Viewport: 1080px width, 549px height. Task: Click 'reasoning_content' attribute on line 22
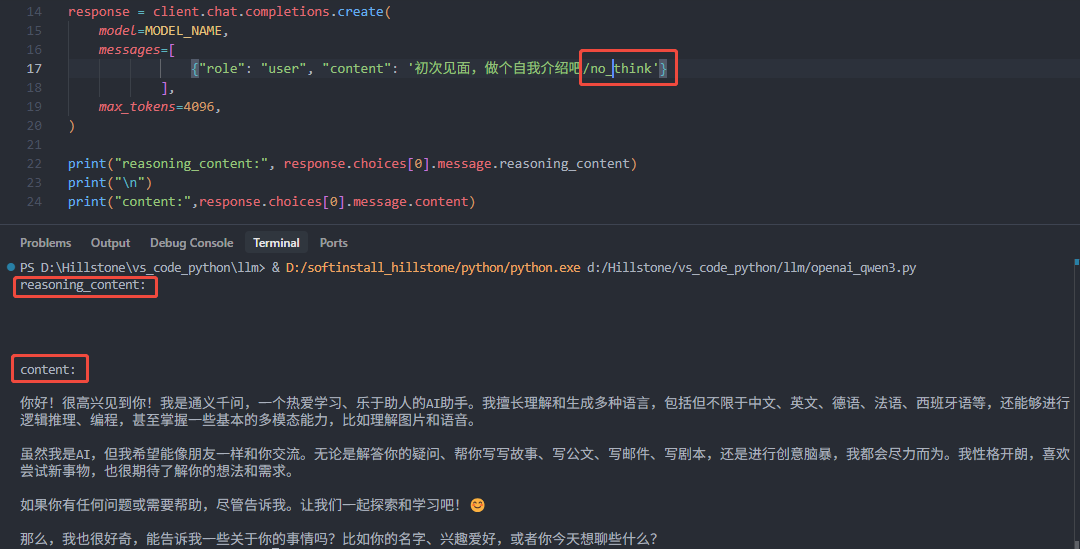coord(564,163)
